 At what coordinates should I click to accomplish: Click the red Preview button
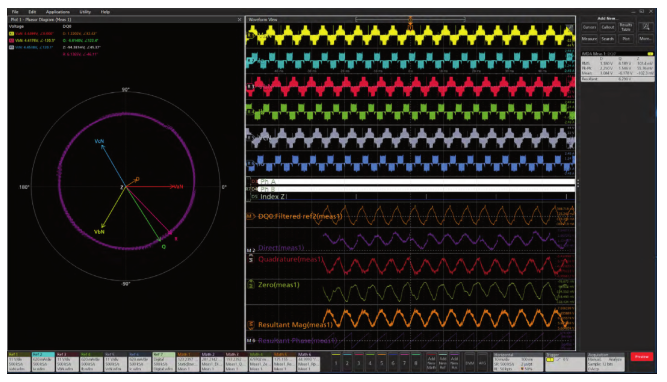641,356
